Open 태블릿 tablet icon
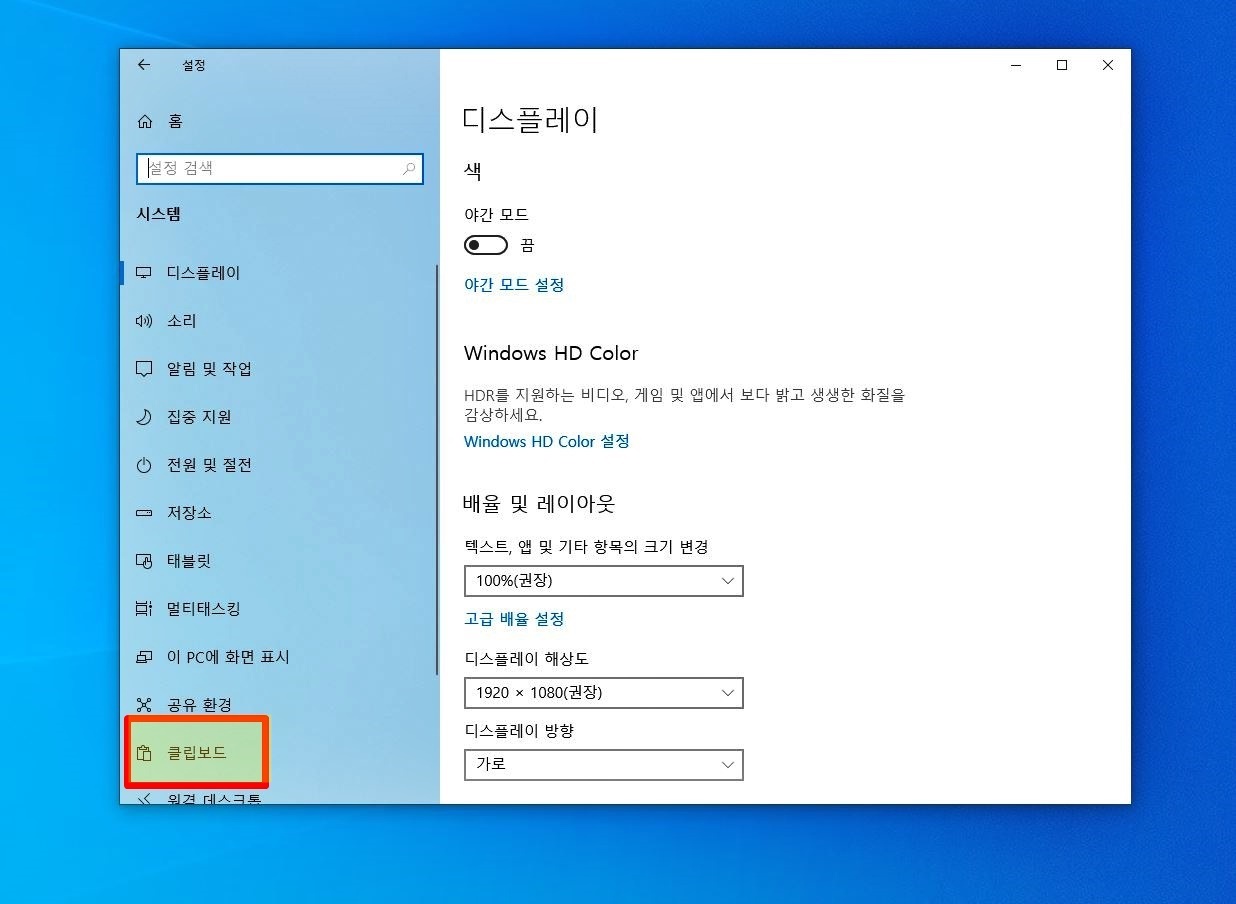The image size is (1236, 904). click(144, 561)
